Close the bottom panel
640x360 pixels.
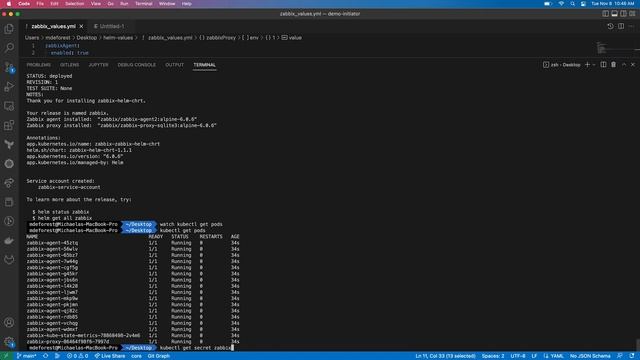[633, 64]
